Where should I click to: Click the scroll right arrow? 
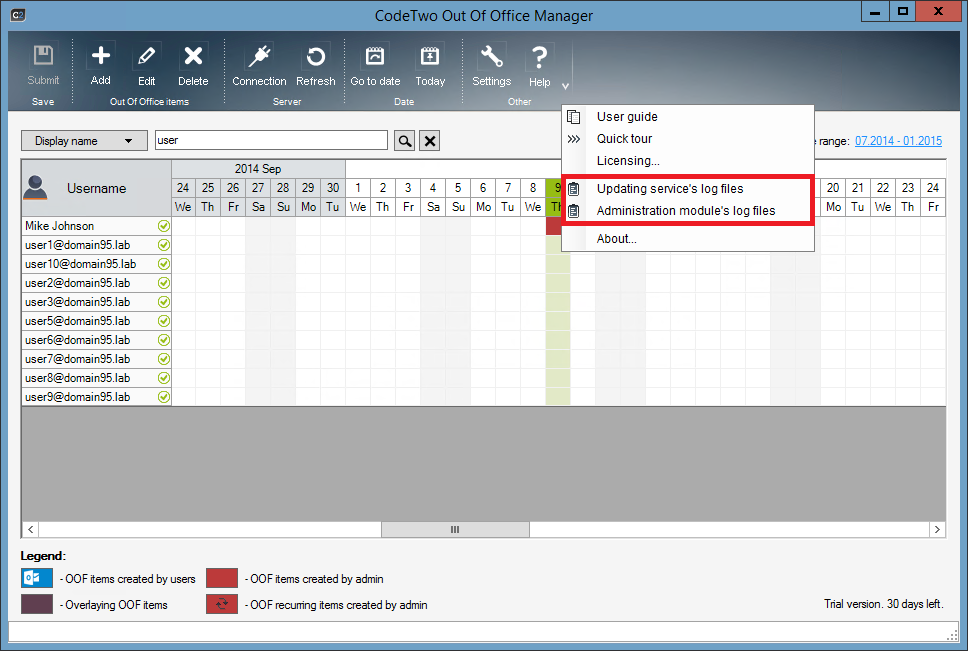[x=937, y=529]
